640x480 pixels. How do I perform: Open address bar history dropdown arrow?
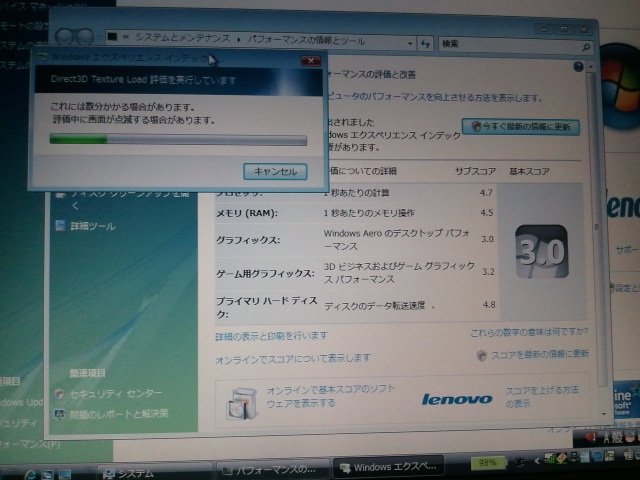click(410, 43)
